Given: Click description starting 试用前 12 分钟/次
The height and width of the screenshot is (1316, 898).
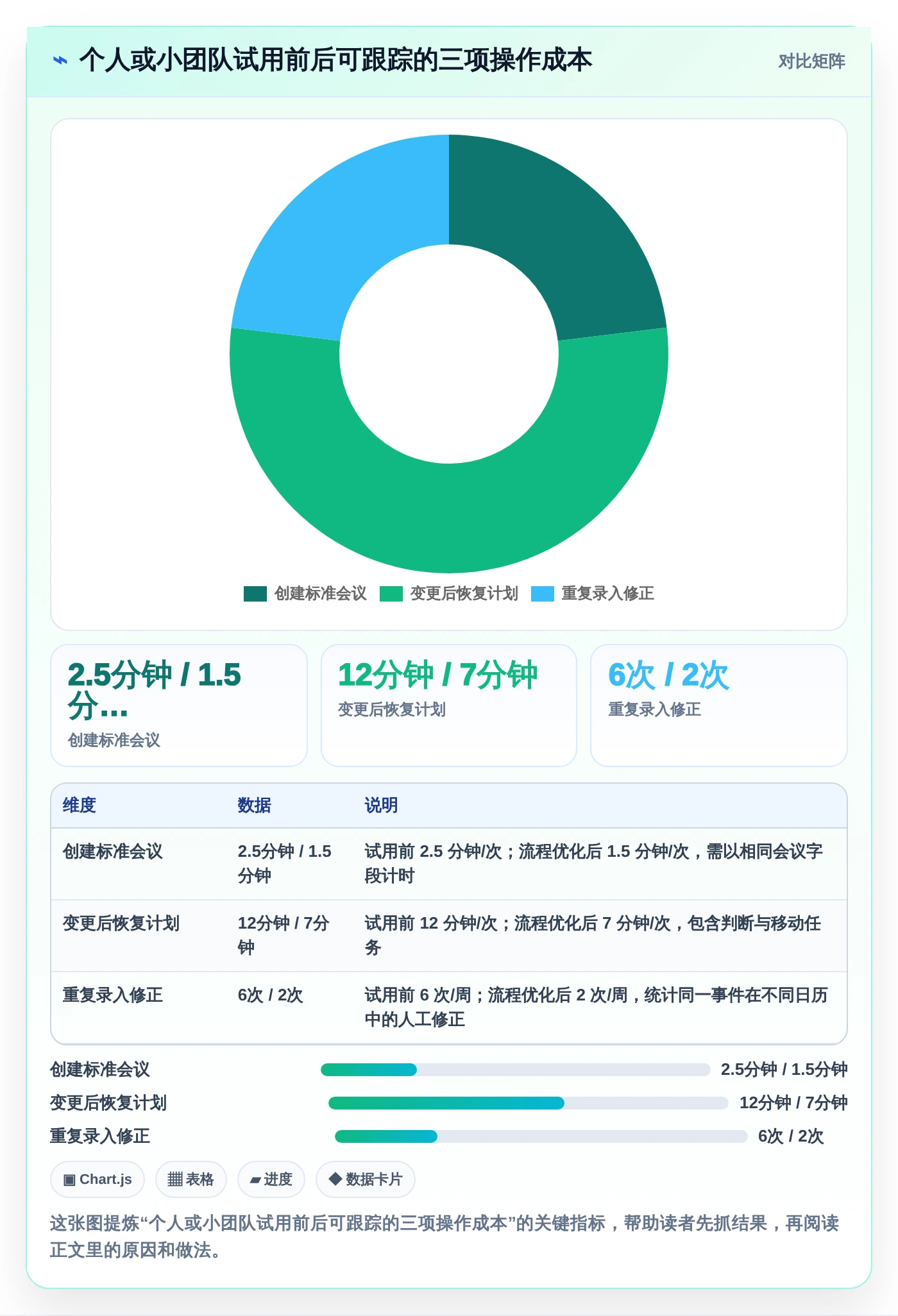Looking at the screenshot, I should tap(593, 936).
